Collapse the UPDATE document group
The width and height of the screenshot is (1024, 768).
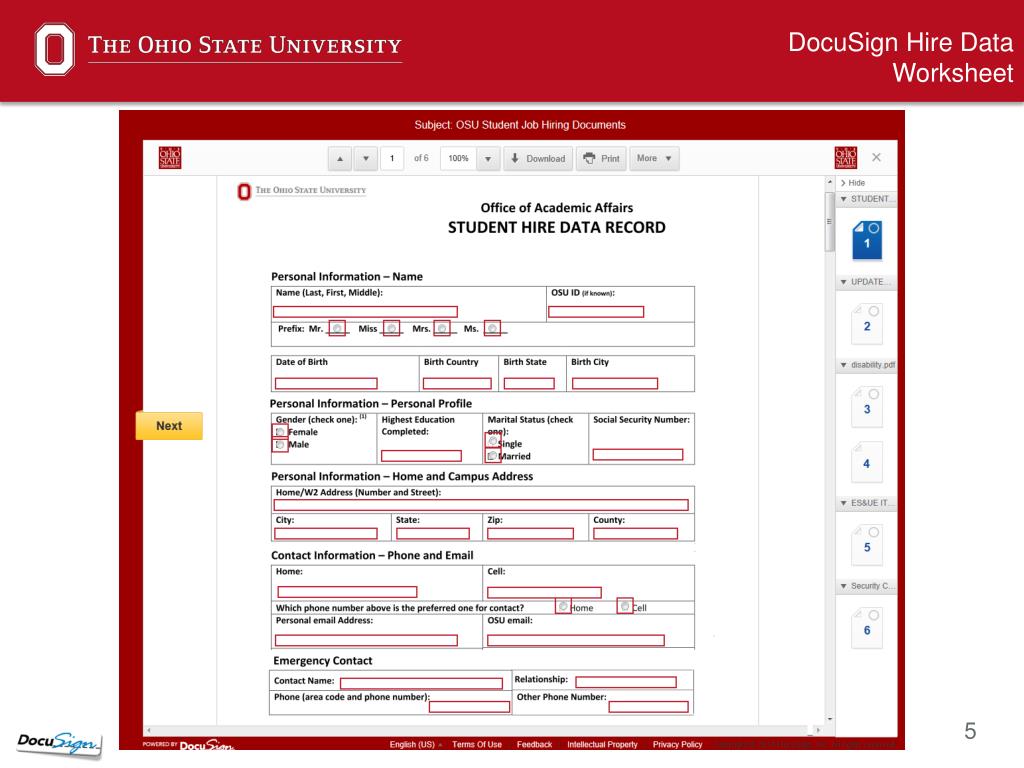pos(867,281)
